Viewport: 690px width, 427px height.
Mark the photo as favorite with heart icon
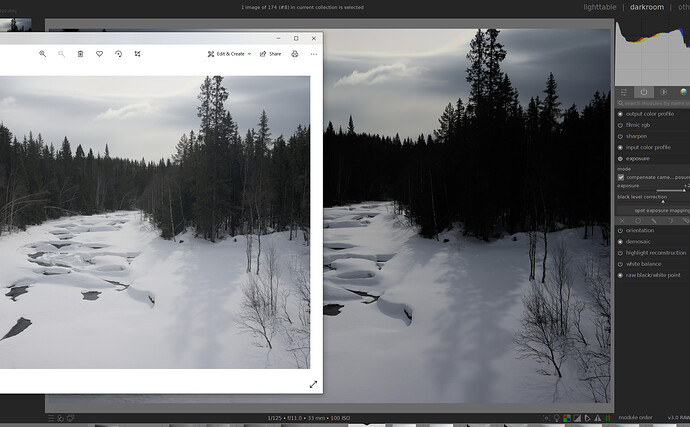99,54
